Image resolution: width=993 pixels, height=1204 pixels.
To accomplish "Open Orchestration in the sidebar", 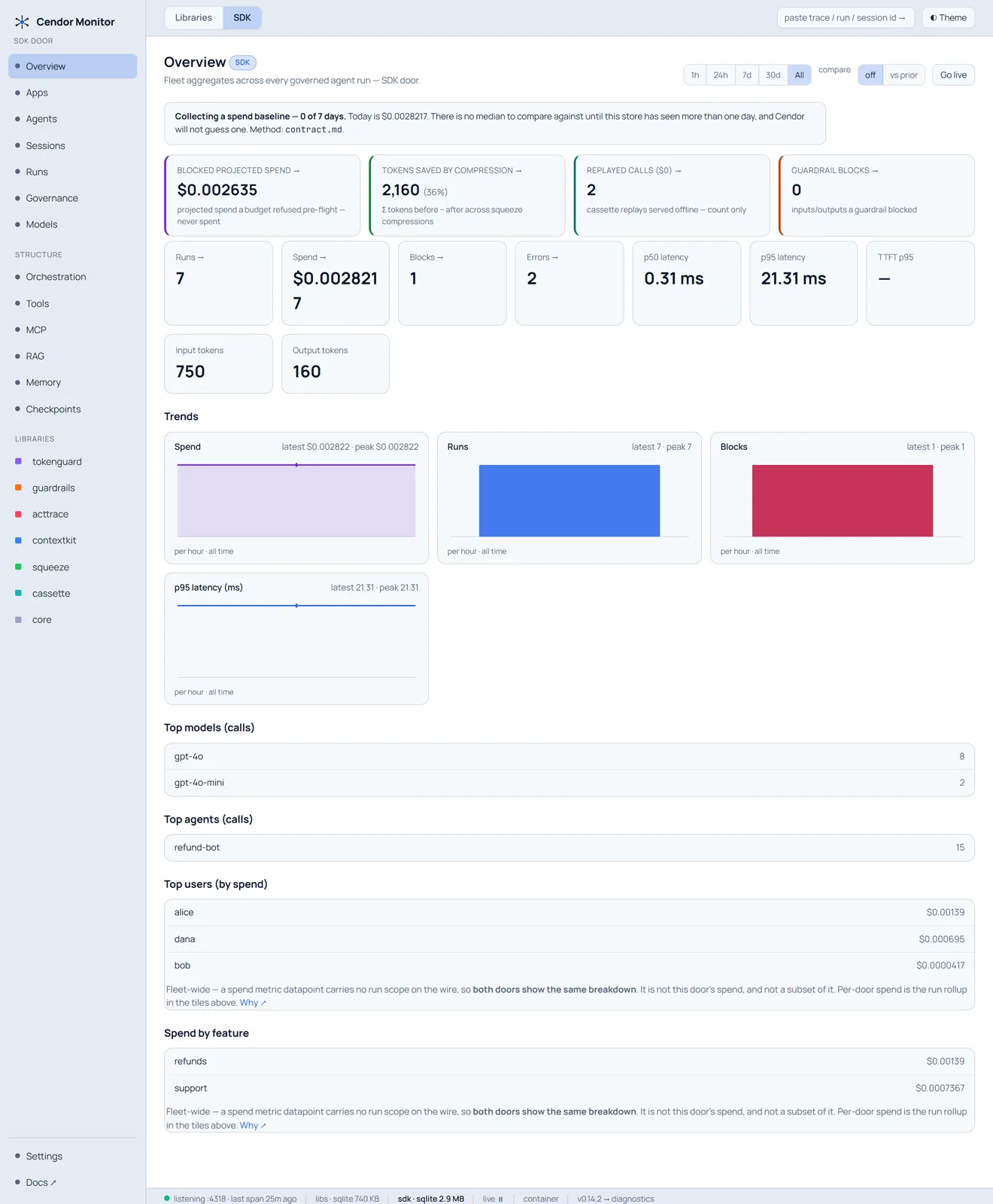I will (x=72, y=277).
